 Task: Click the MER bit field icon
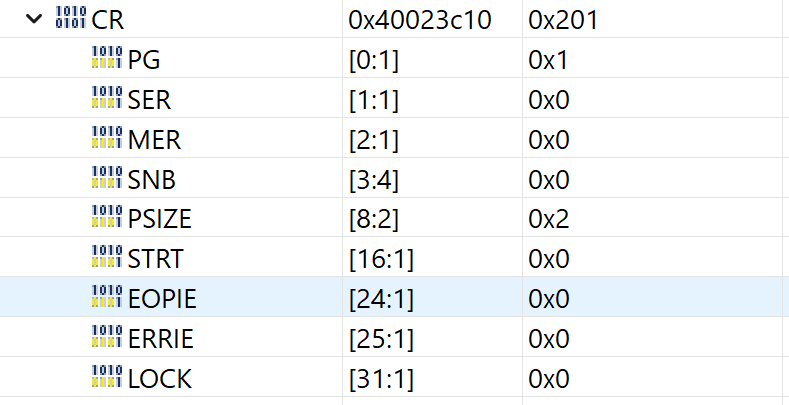pos(106,139)
